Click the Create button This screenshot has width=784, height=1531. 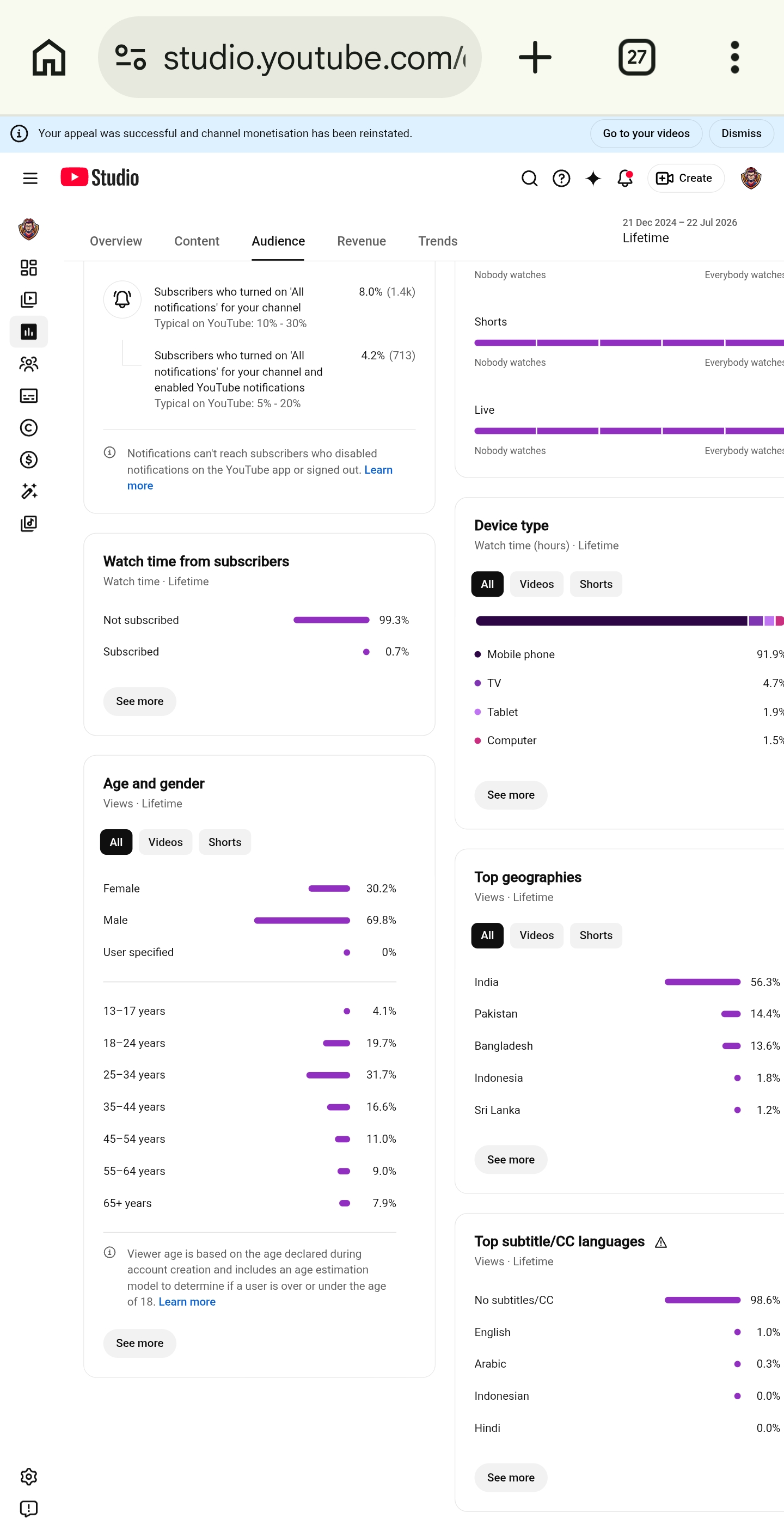click(685, 178)
